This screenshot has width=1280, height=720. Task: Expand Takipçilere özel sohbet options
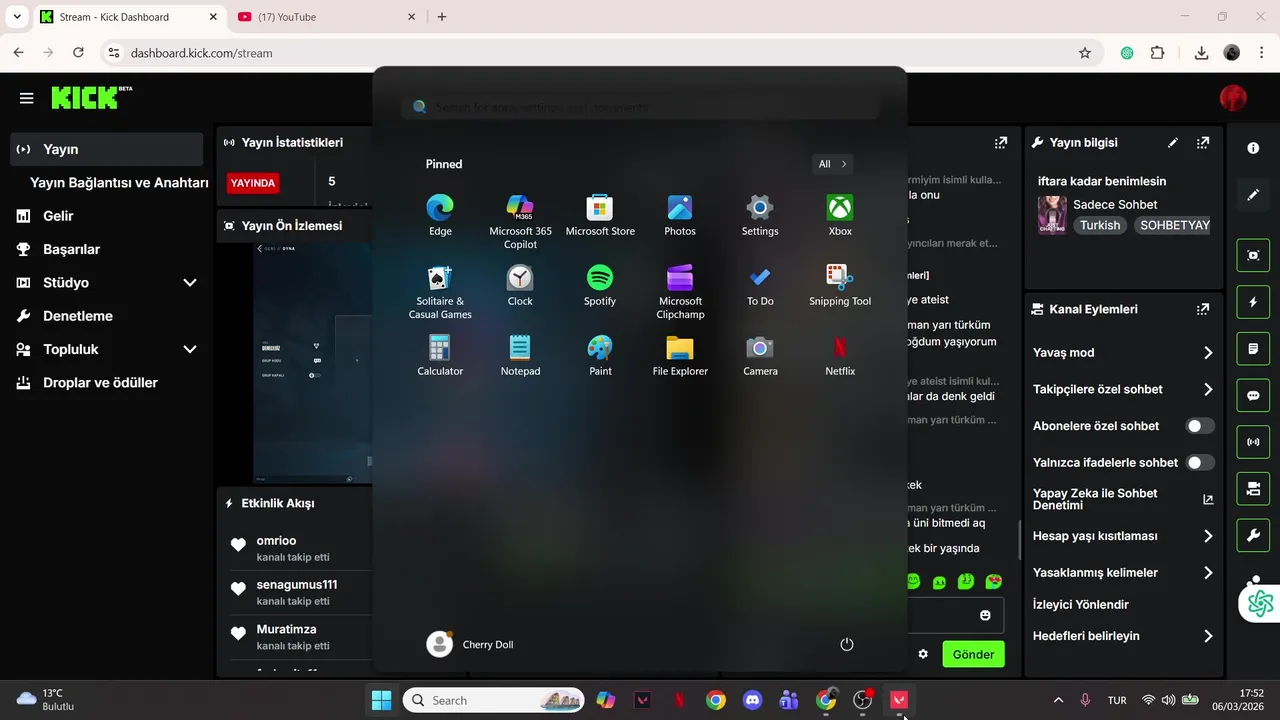1124,390
